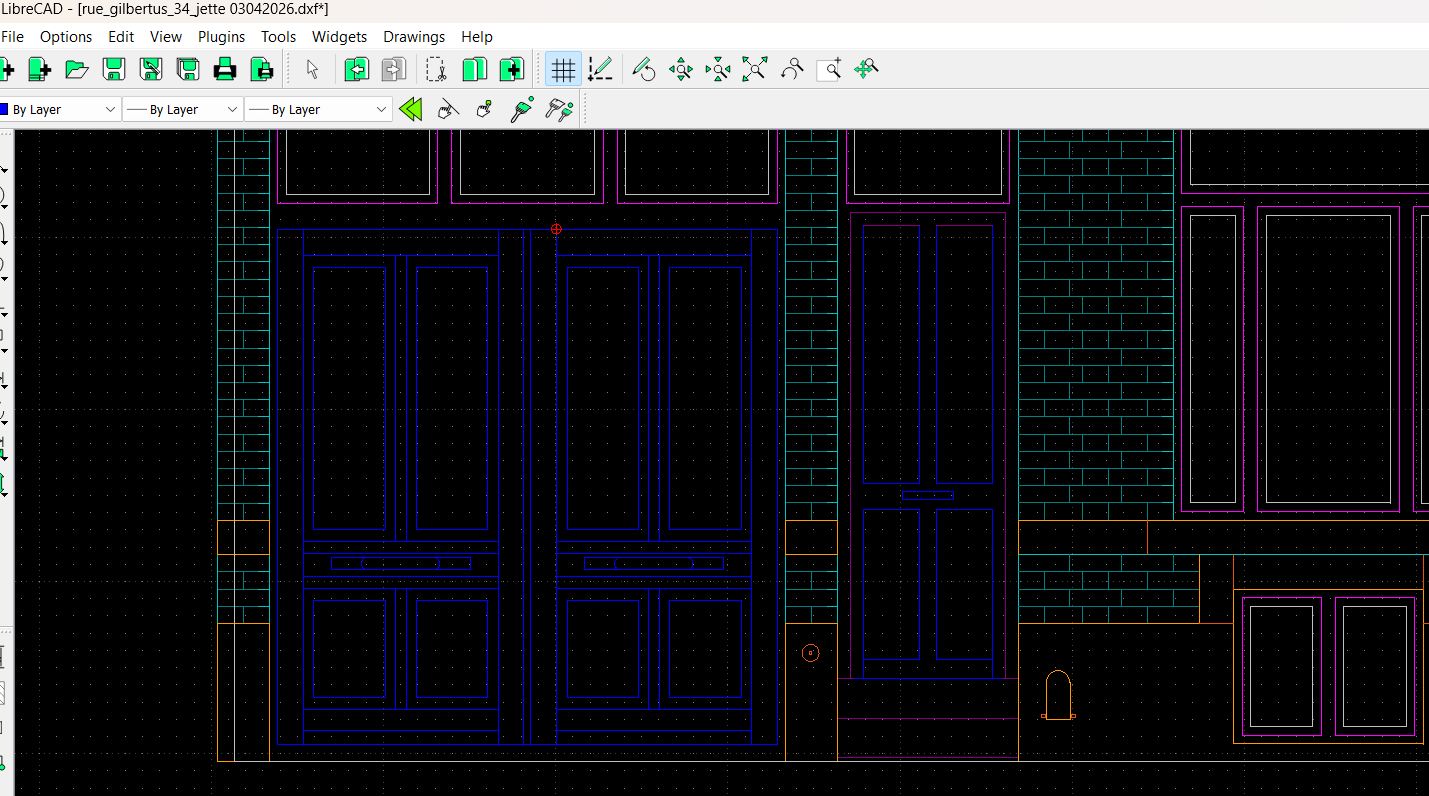
Task: Open the color By Layer dropdown
Action: coord(60,109)
